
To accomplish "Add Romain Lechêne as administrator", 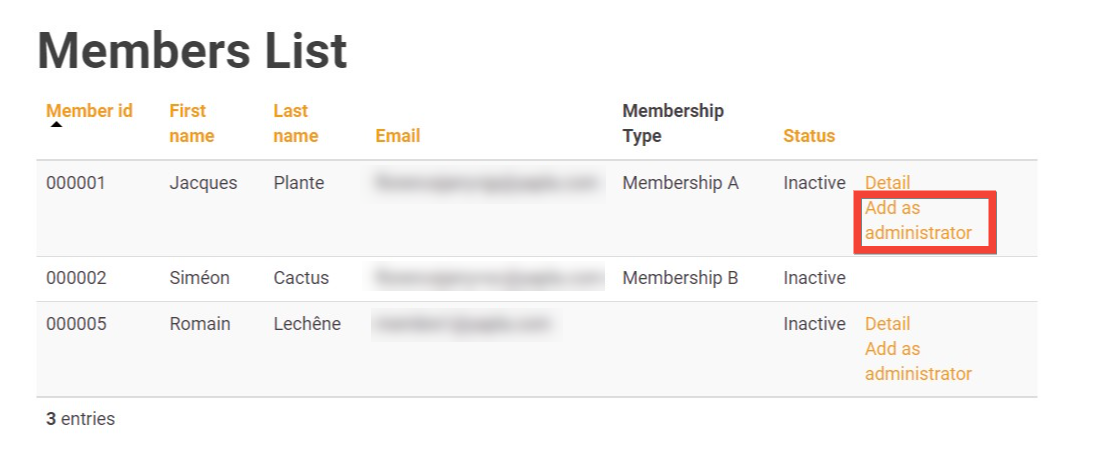I will (x=917, y=361).
